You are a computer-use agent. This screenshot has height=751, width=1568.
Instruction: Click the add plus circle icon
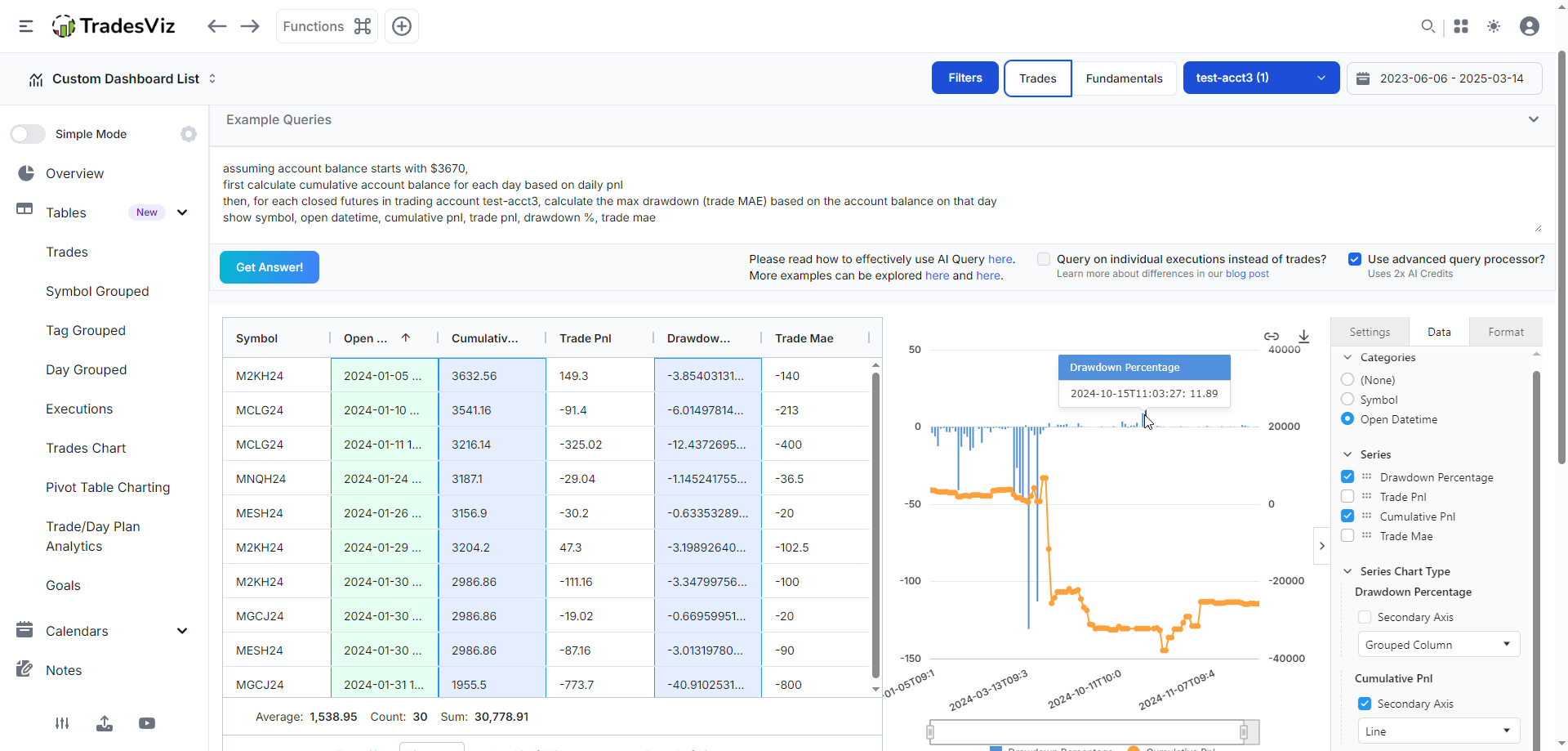click(x=402, y=26)
